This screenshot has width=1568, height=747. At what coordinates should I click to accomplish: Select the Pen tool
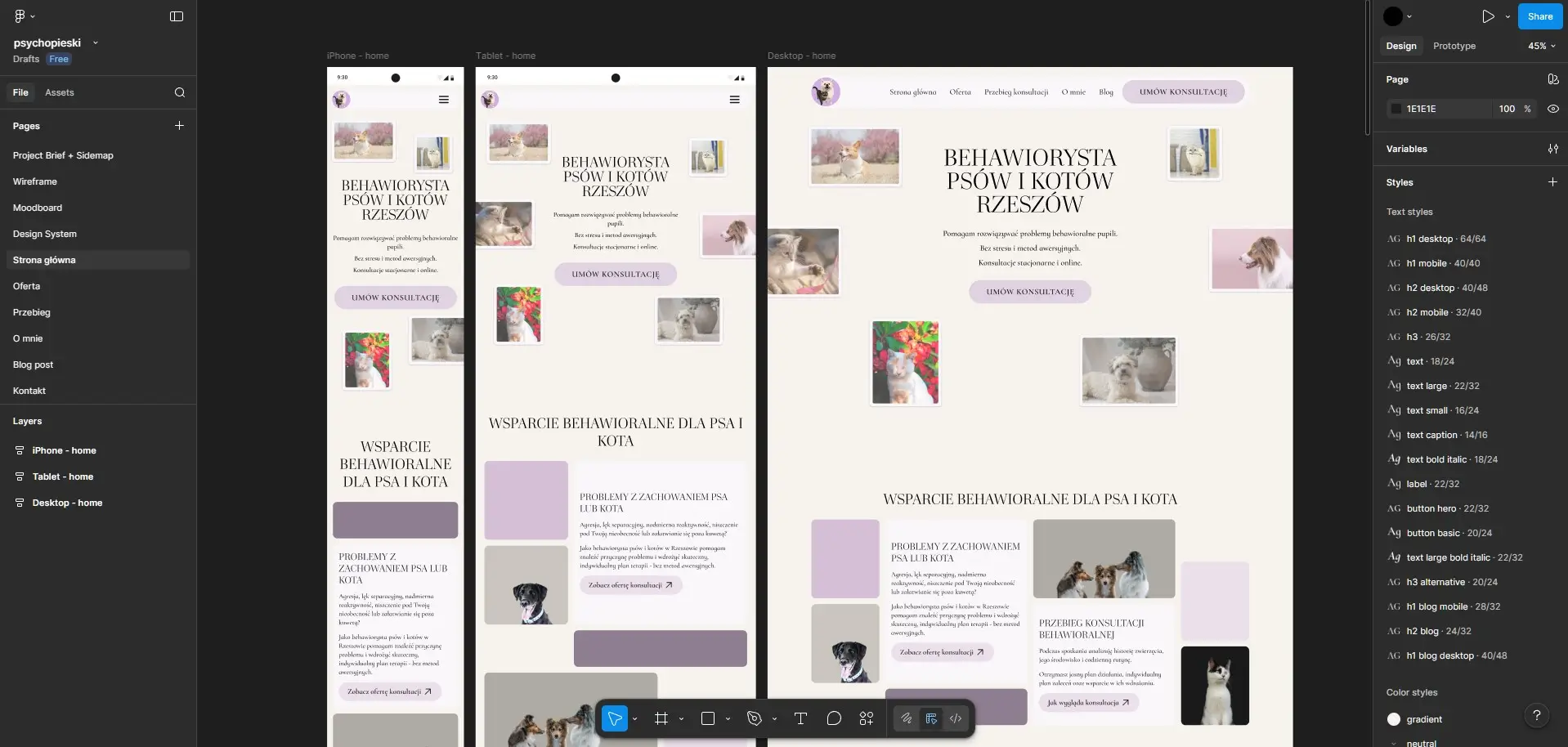coord(755,718)
